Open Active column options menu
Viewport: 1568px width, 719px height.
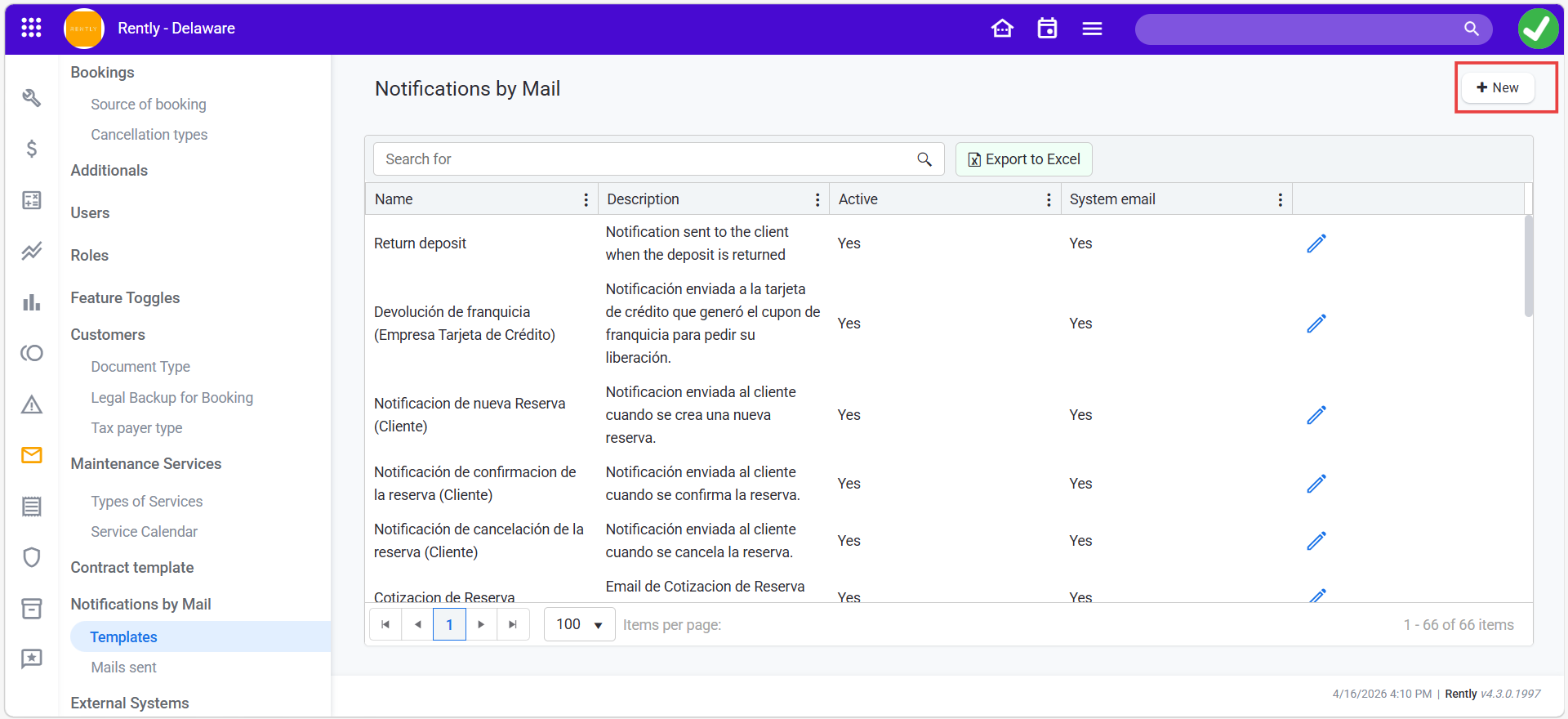coord(1049,200)
